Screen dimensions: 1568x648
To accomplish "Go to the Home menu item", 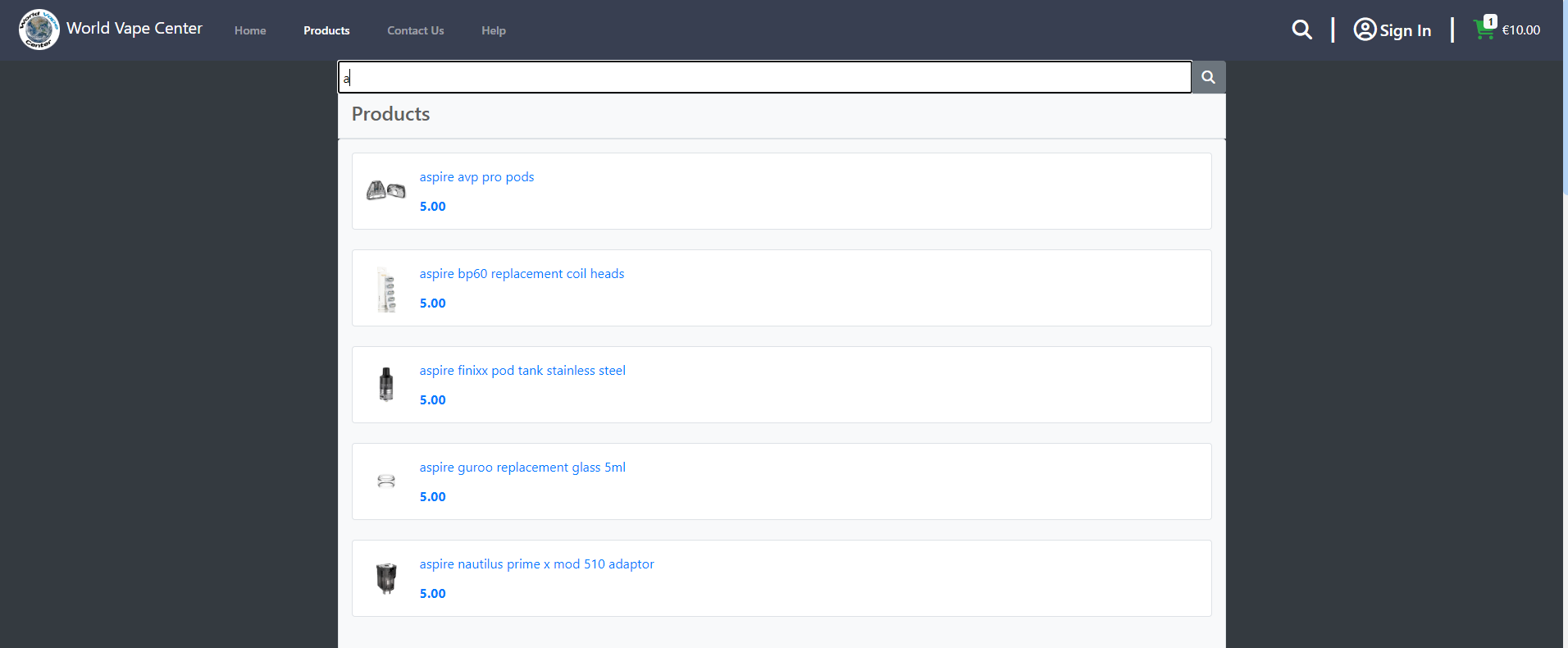I will (x=250, y=30).
